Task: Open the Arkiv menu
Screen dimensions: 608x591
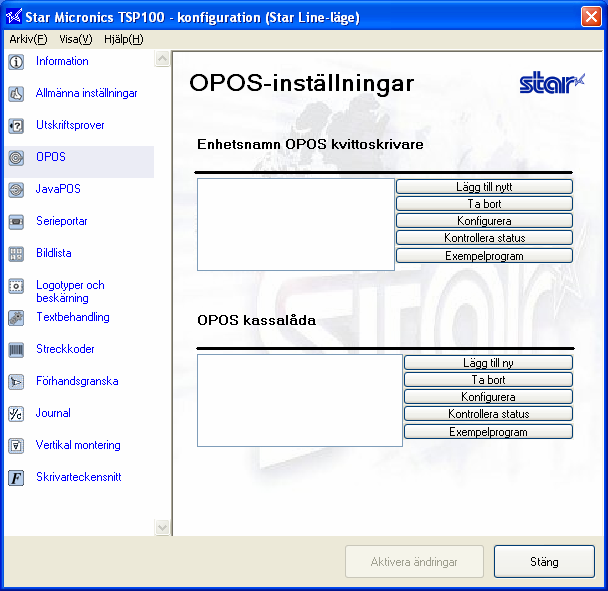Action: pyautogui.click(x=28, y=39)
